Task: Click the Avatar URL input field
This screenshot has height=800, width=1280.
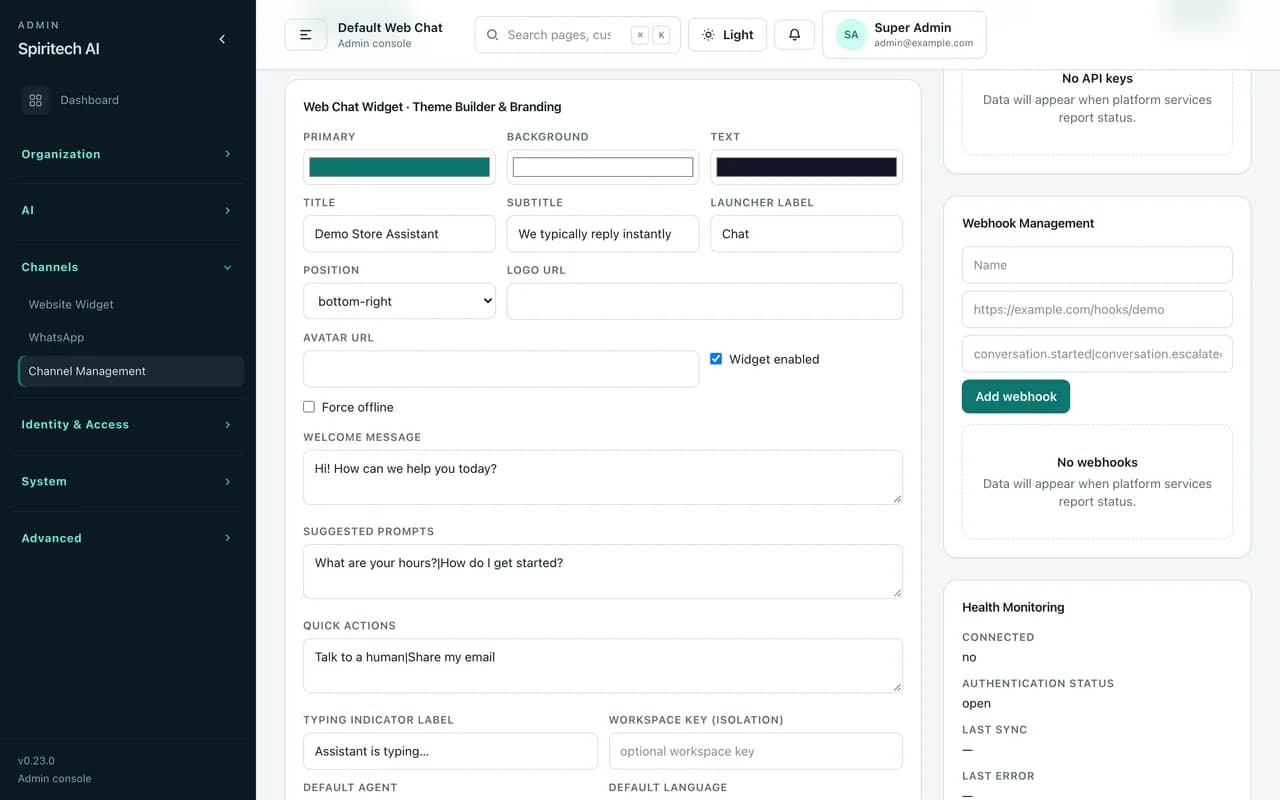Action: pyautogui.click(x=501, y=369)
